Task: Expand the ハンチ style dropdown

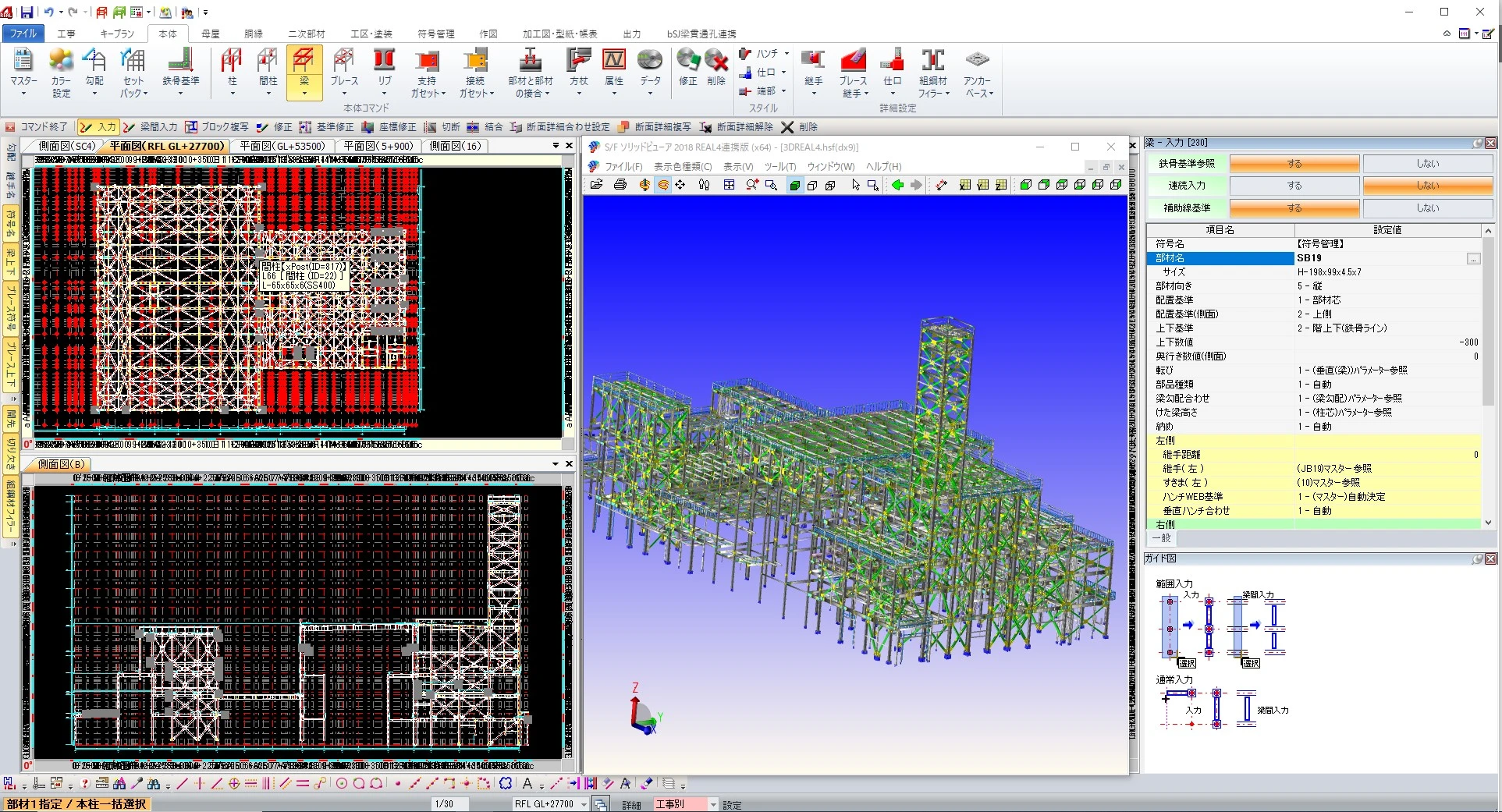Action: (x=787, y=54)
